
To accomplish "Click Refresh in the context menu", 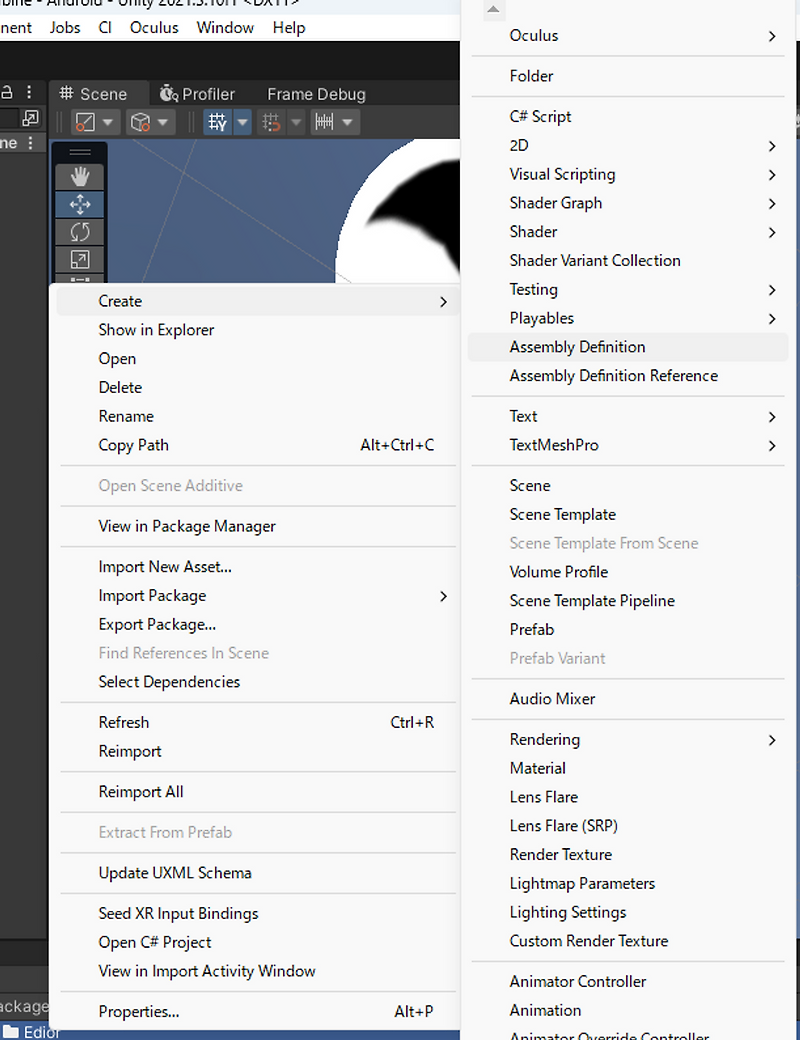I will [x=257, y=722].
